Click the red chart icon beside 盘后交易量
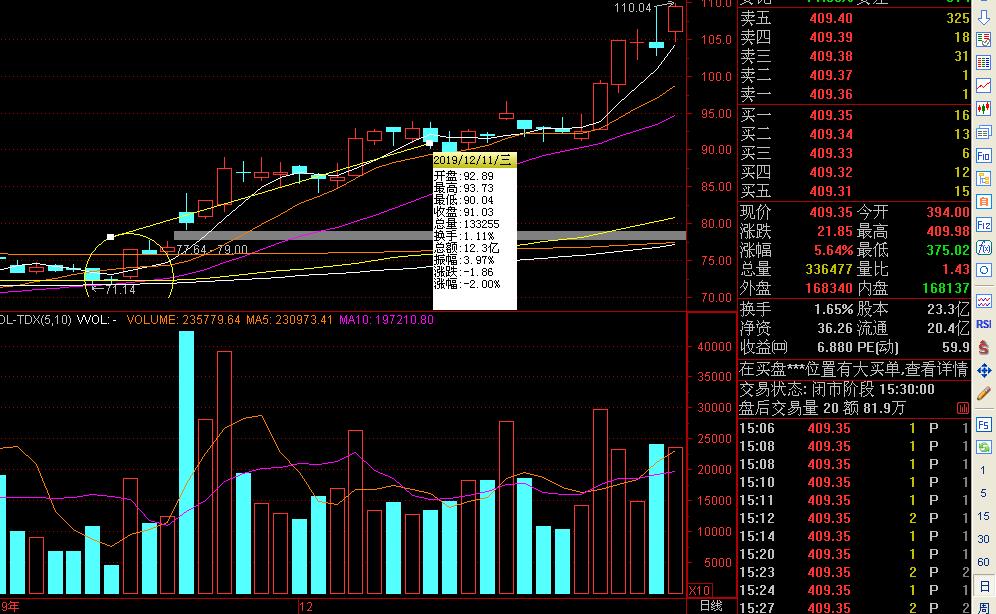The image size is (996, 614). click(963, 408)
